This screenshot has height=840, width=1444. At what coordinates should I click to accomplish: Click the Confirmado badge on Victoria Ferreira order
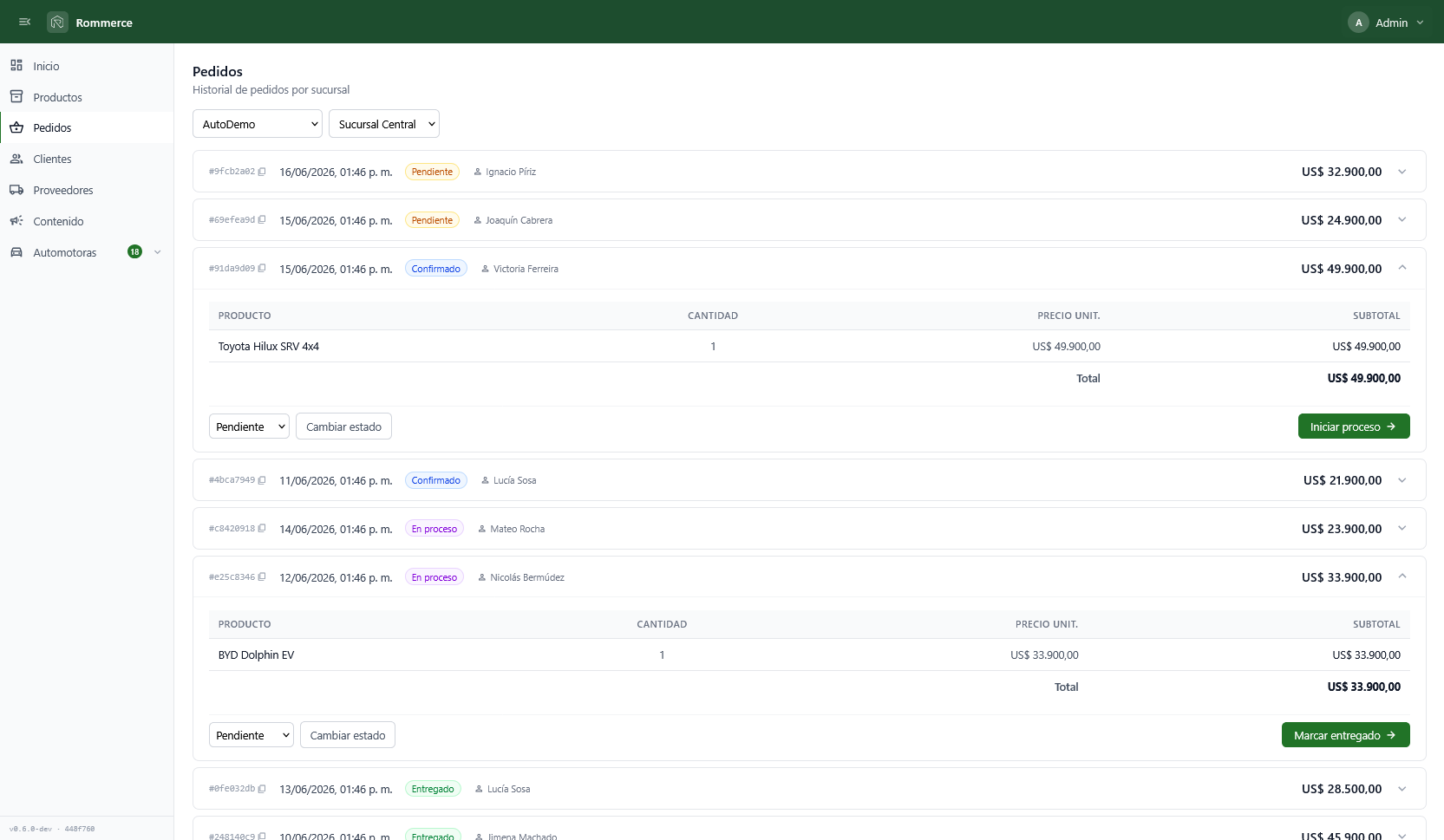click(436, 269)
